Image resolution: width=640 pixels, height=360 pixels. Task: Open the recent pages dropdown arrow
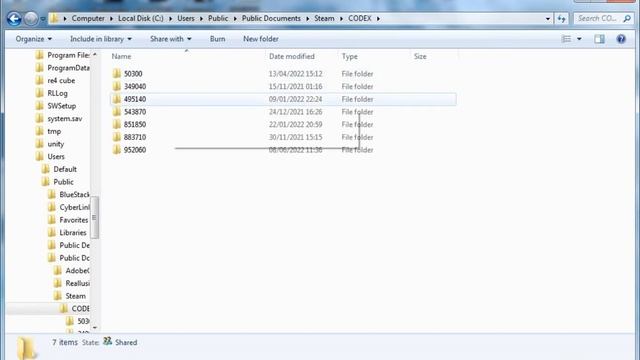click(43, 19)
